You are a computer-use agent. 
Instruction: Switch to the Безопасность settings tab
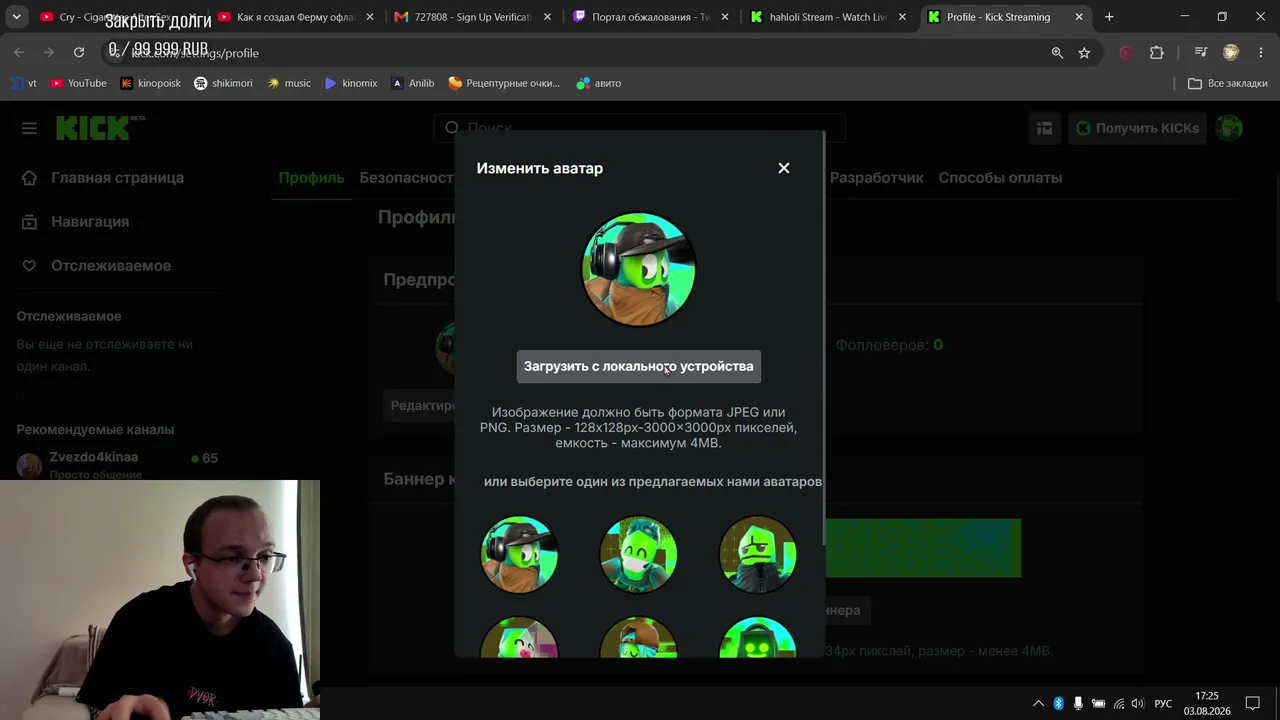[407, 178]
